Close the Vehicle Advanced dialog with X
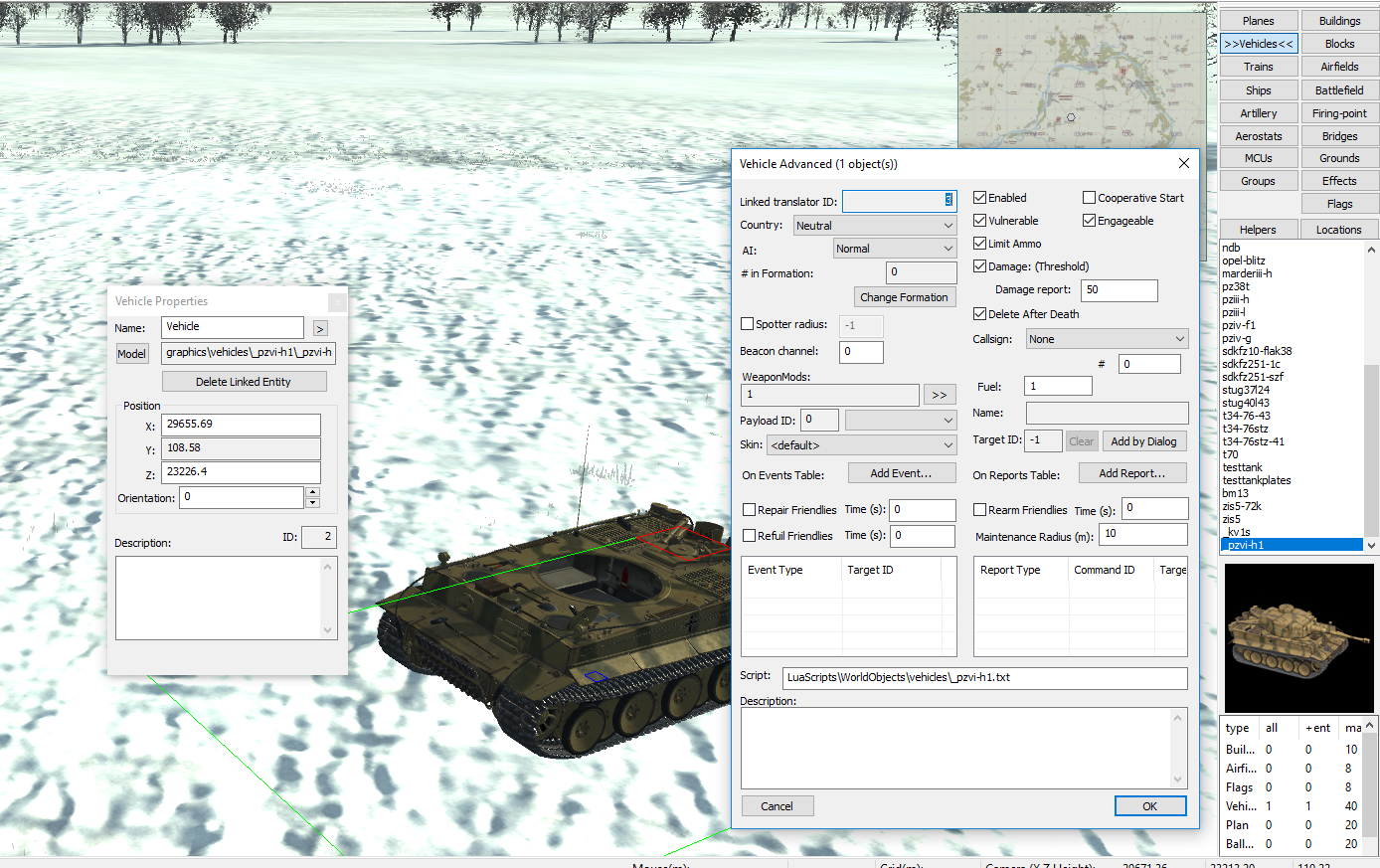Screen dimensions: 1380x868 tap(1183, 163)
